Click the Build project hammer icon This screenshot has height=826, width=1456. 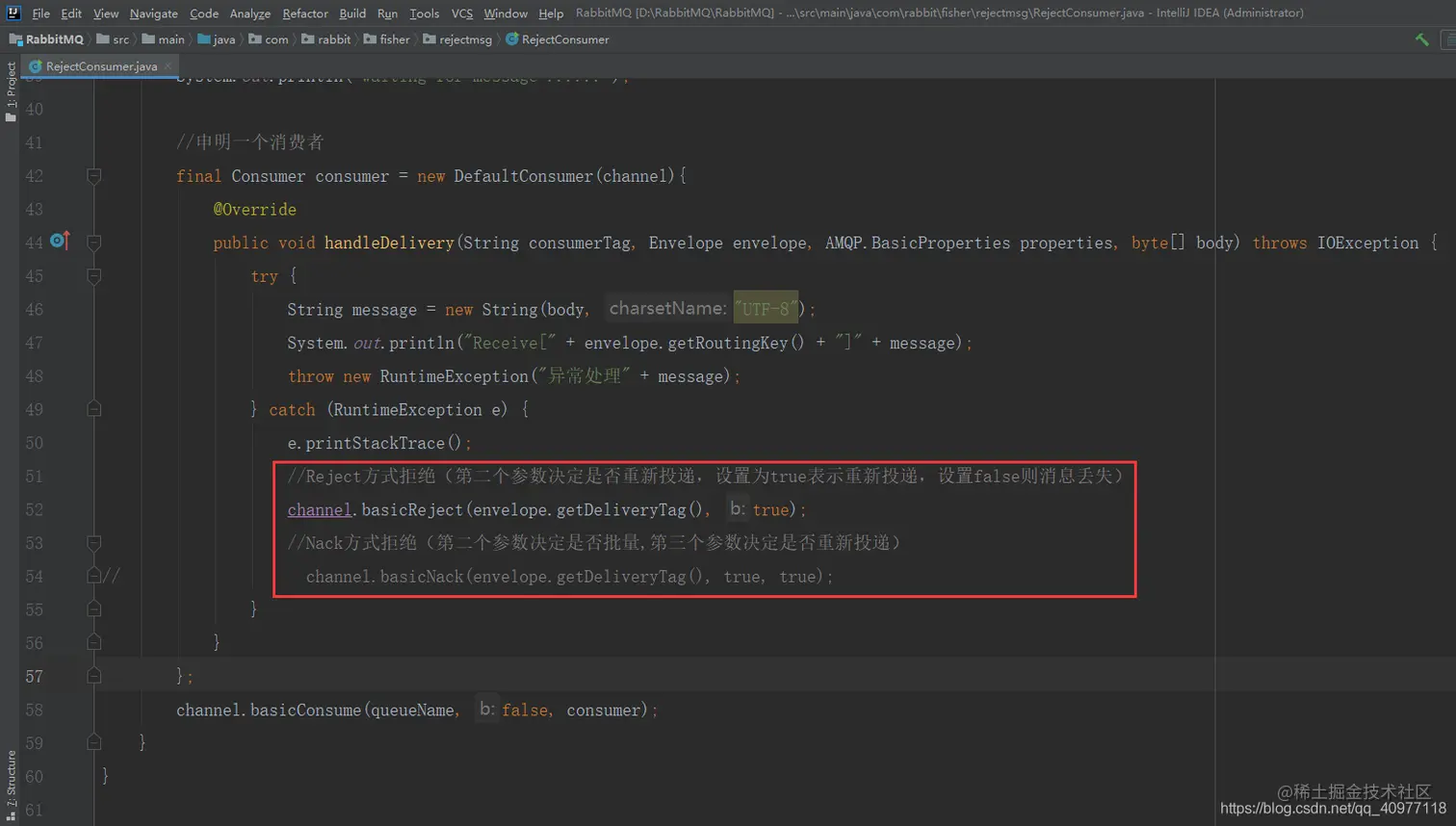1421,39
